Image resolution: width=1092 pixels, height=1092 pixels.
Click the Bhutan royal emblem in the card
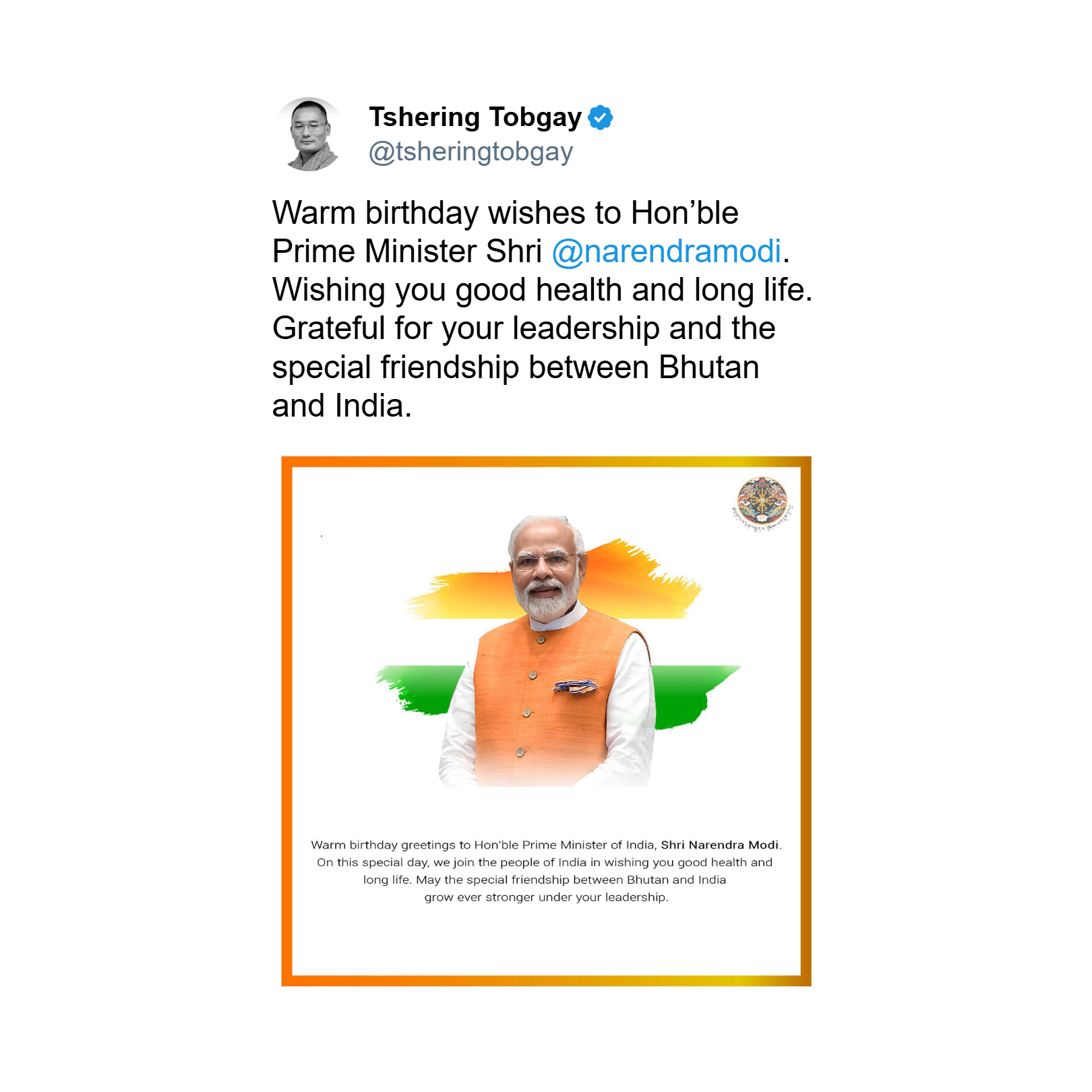pyautogui.click(x=762, y=504)
